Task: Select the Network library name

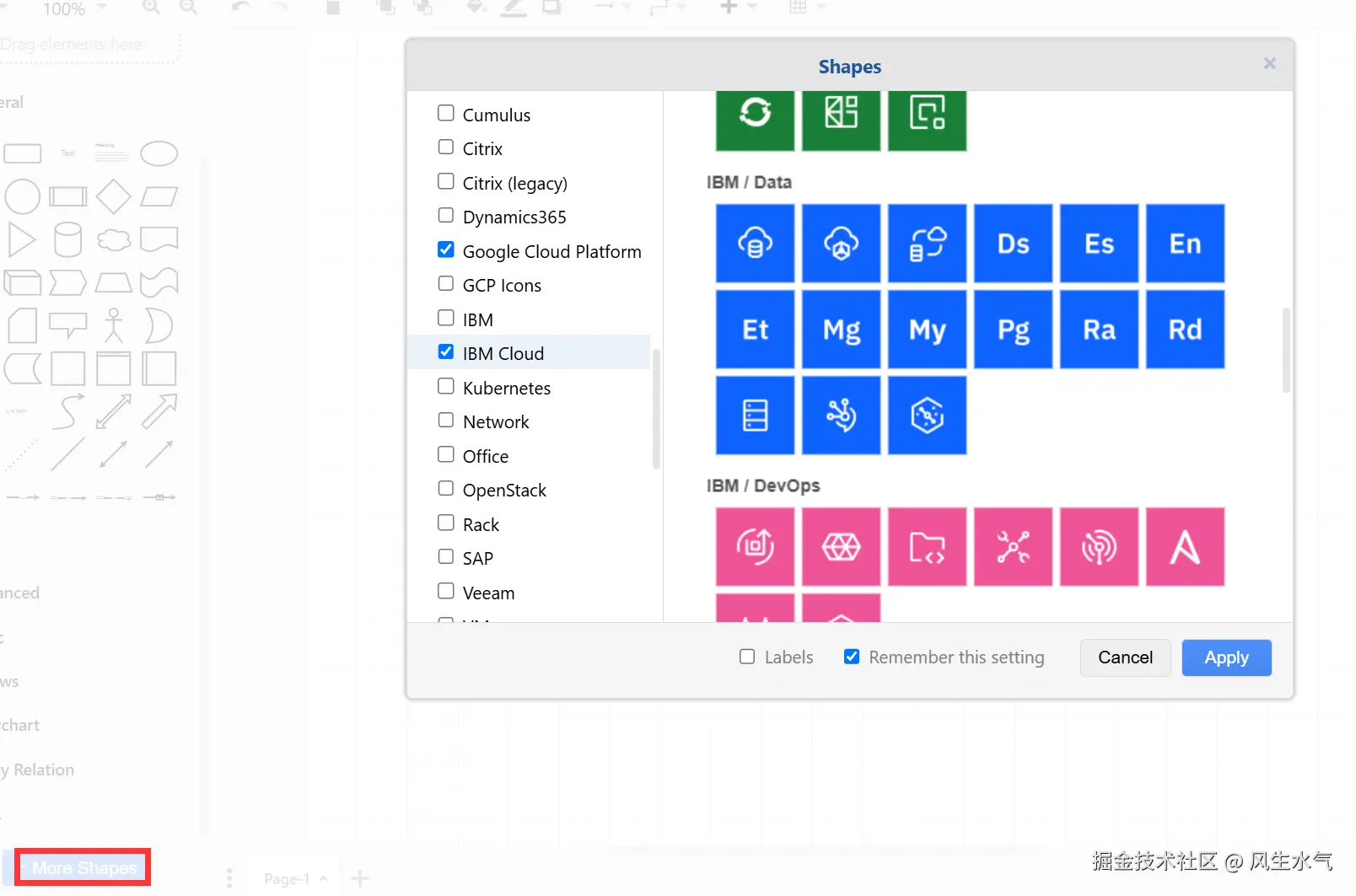Action: click(x=496, y=421)
